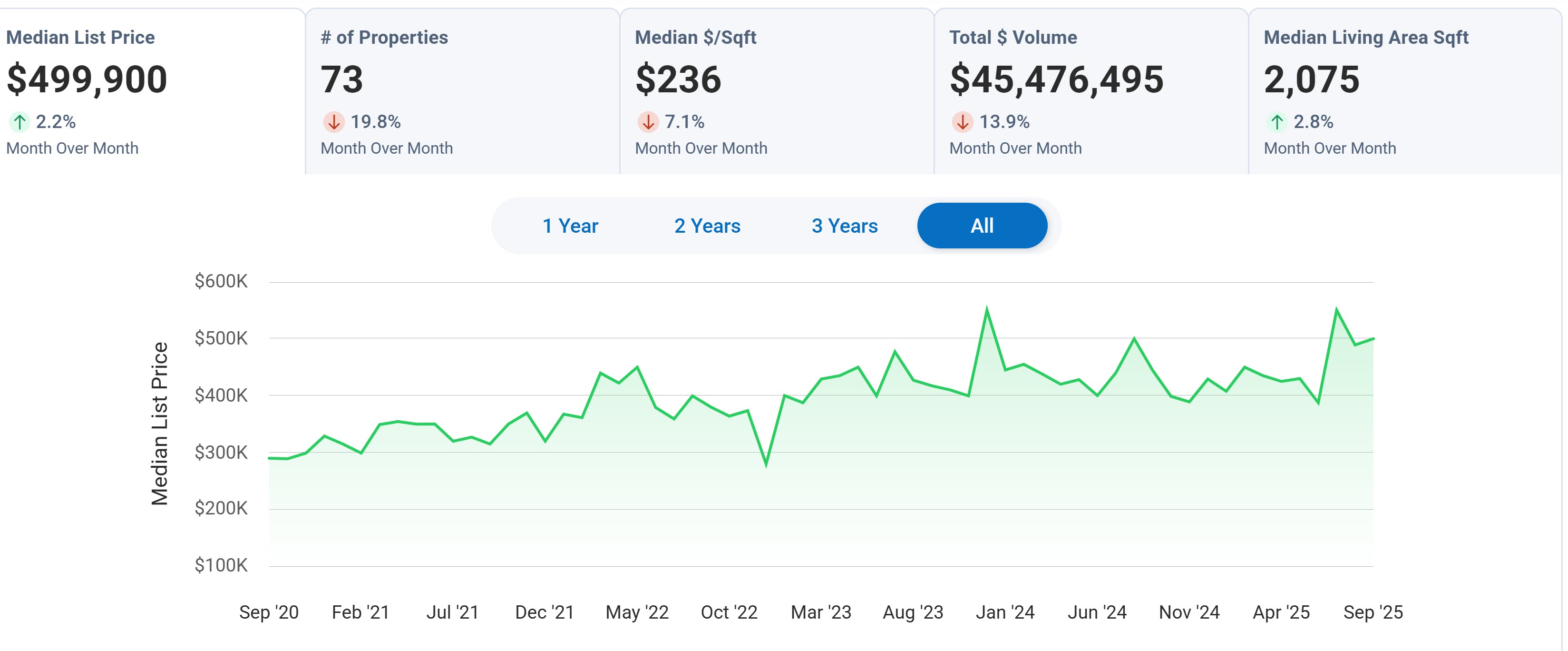
Task: Click red down arrow under # of Properties
Action: 333,122
